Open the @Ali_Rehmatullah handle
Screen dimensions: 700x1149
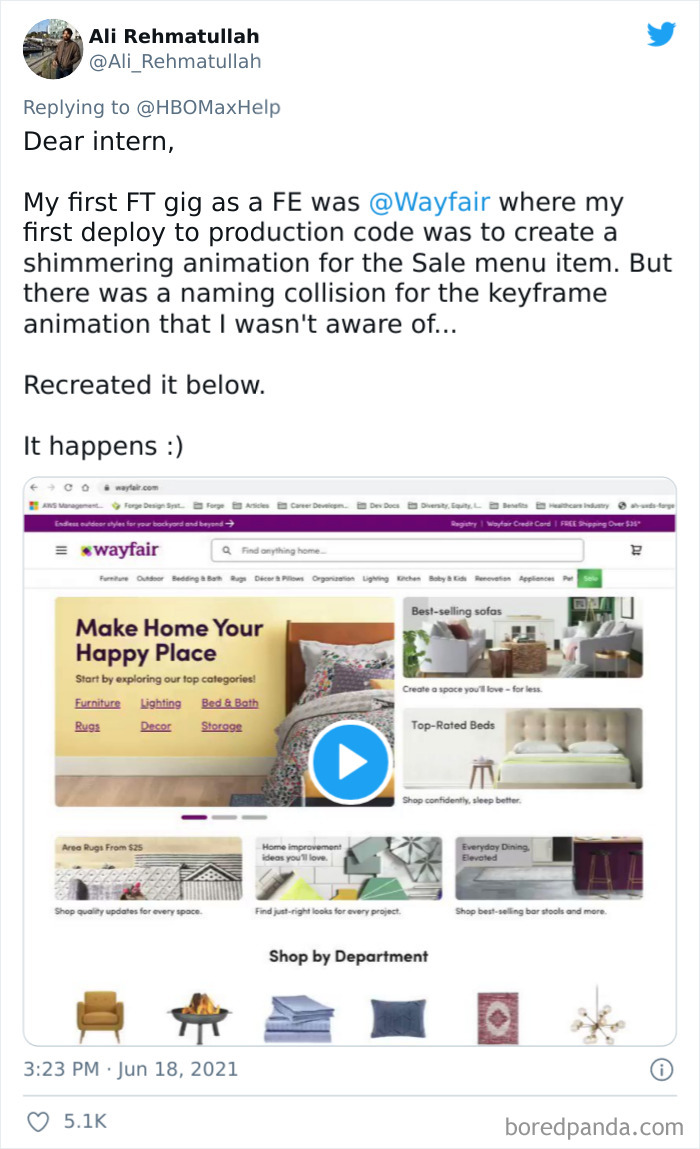tap(175, 62)
